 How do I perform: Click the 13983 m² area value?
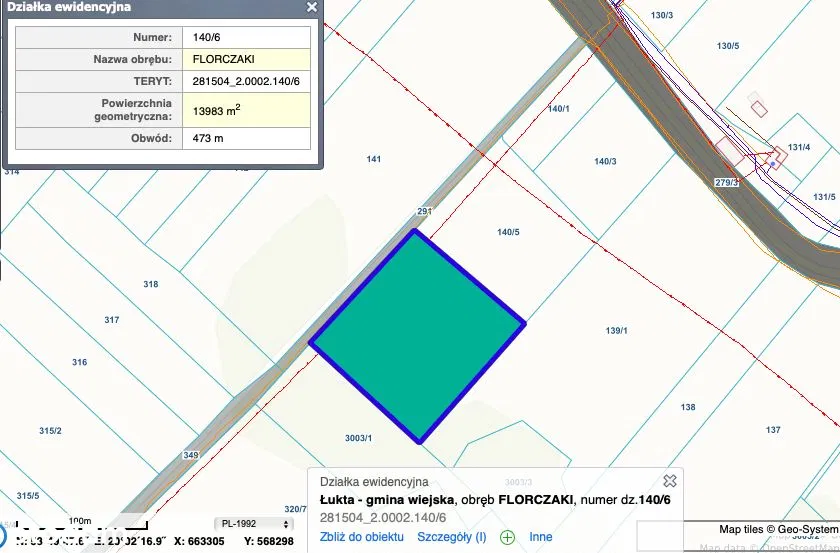click(x=245, y=109)
